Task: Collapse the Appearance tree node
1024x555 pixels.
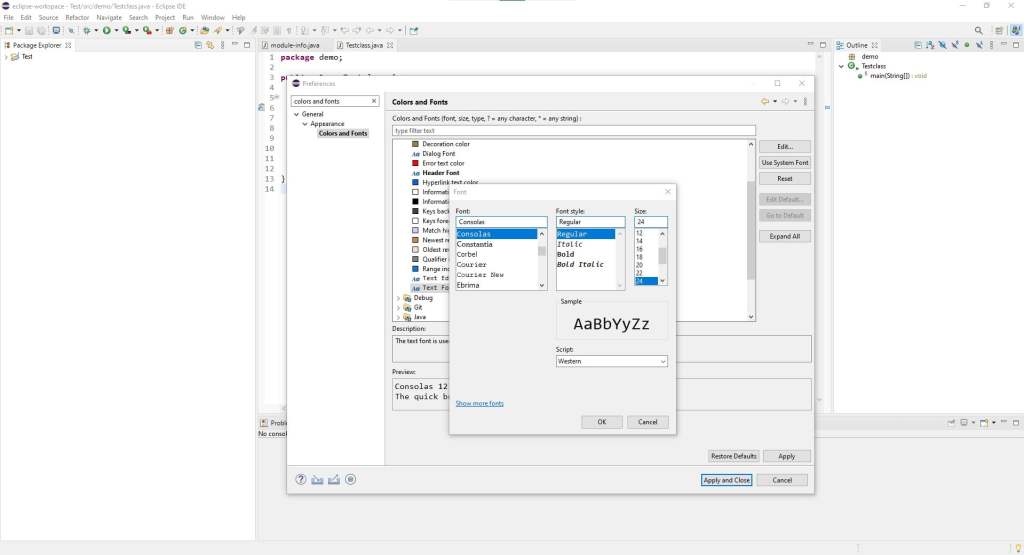Action: pos(305,124)
